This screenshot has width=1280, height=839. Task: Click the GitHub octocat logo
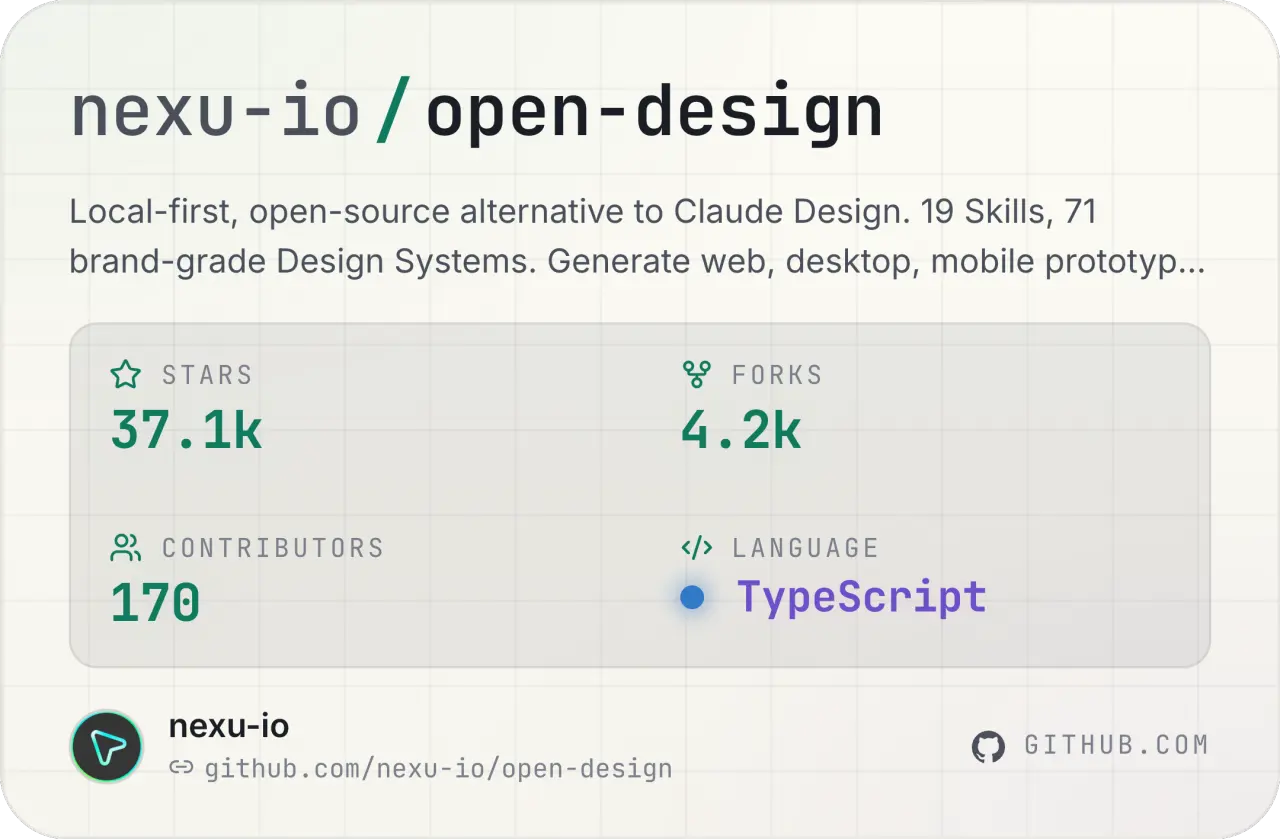coord(988,747)
